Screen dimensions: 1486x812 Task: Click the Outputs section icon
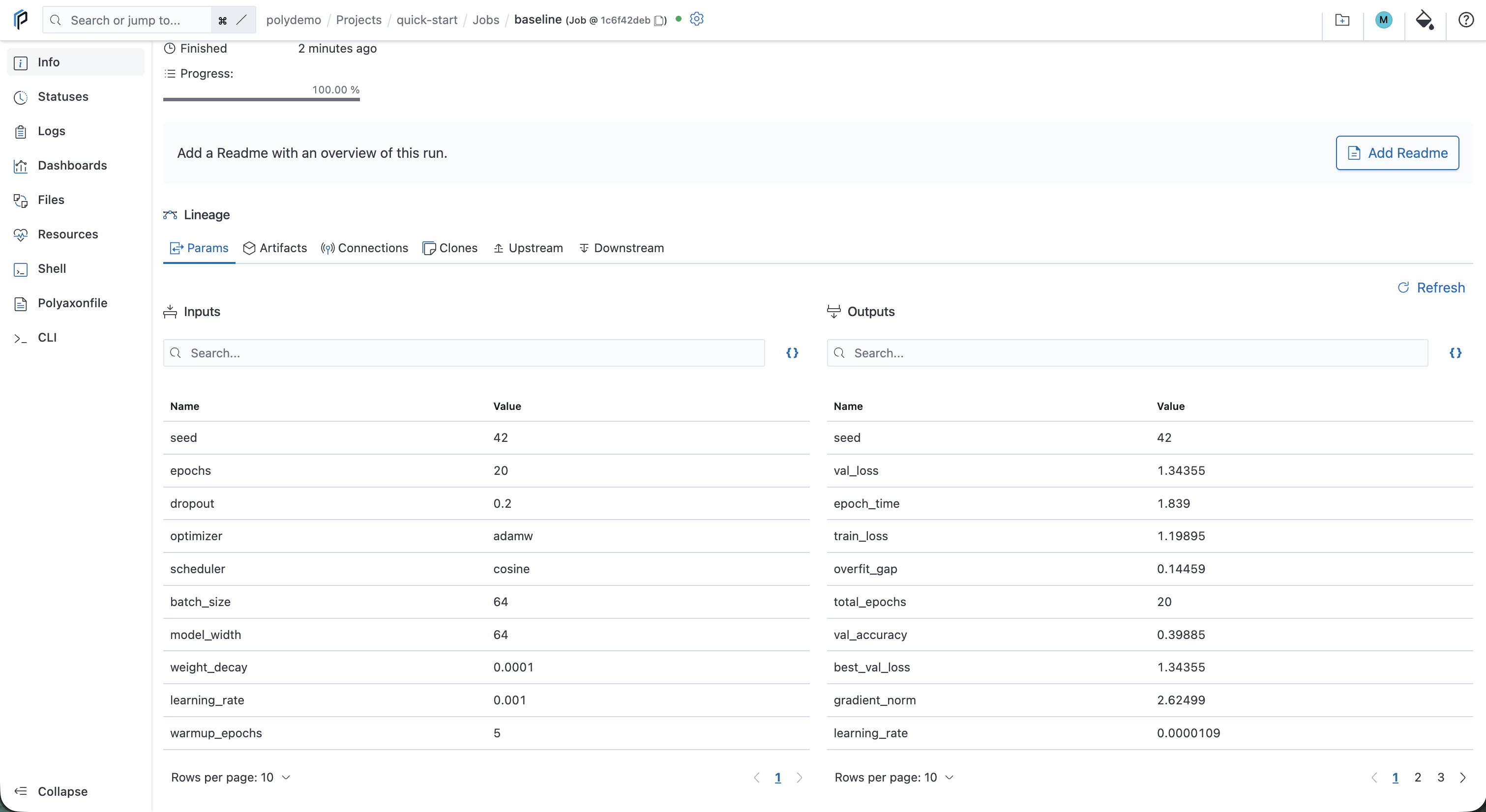833,312
